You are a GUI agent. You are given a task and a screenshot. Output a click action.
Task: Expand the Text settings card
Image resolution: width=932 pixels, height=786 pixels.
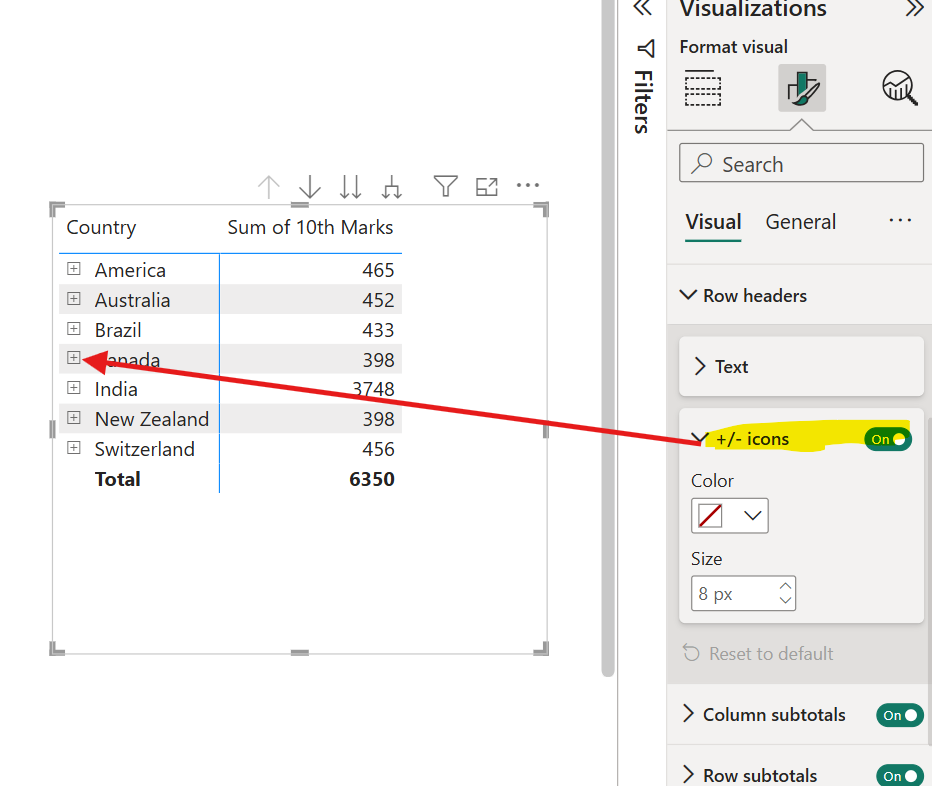pyautogui.click(x=800, y=367)
